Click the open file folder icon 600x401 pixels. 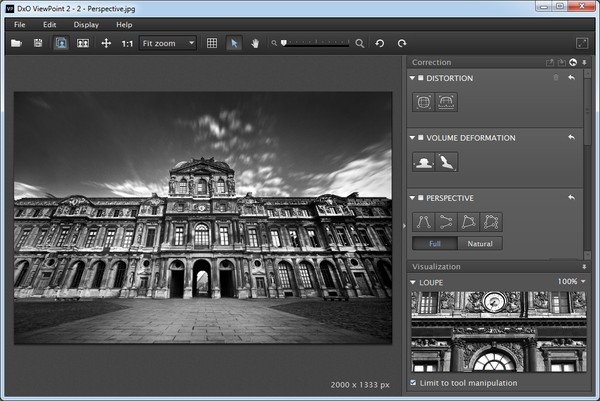click(16, 43)
